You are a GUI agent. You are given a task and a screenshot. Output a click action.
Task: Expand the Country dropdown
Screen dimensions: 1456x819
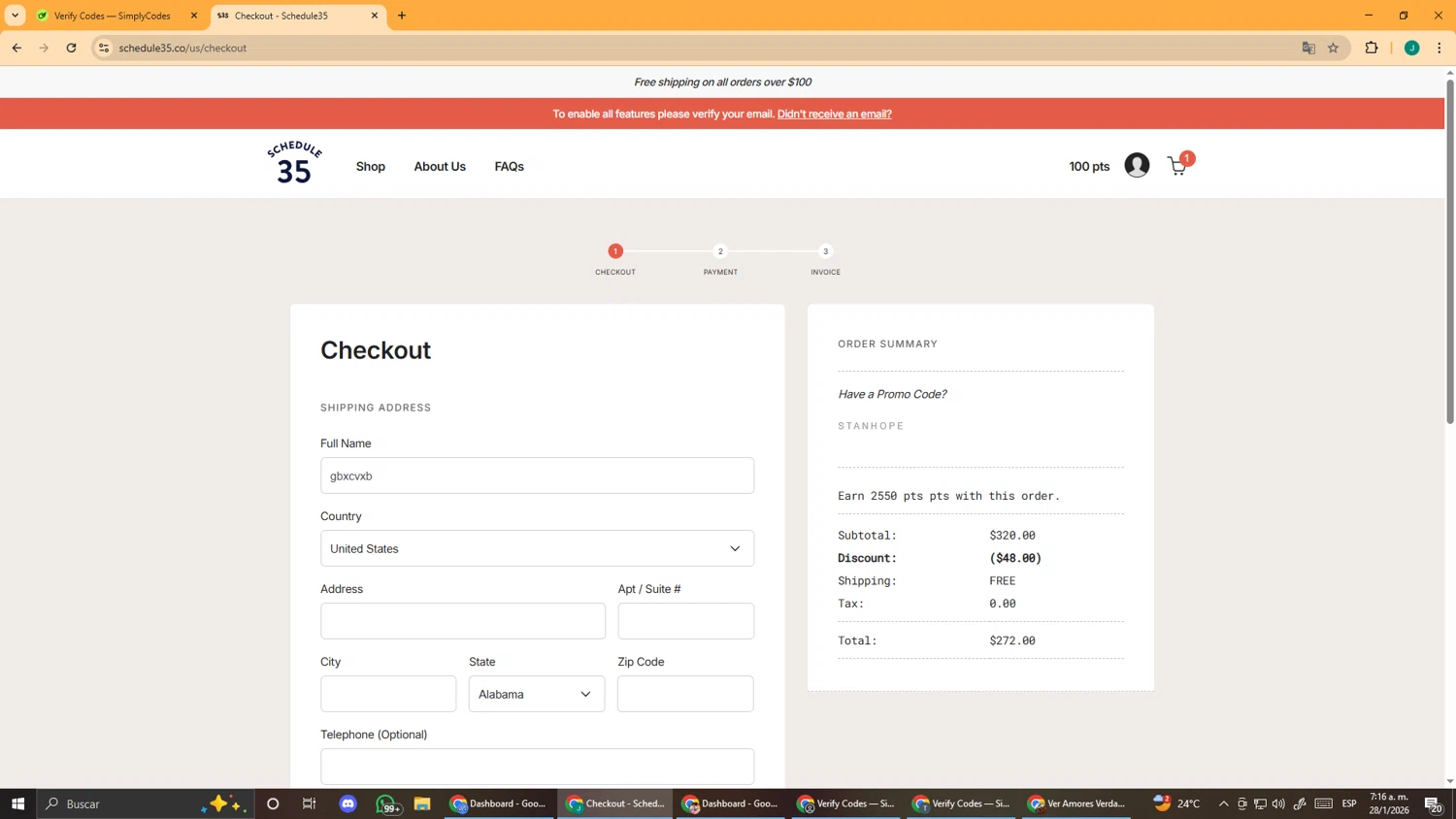coord(537,548)
